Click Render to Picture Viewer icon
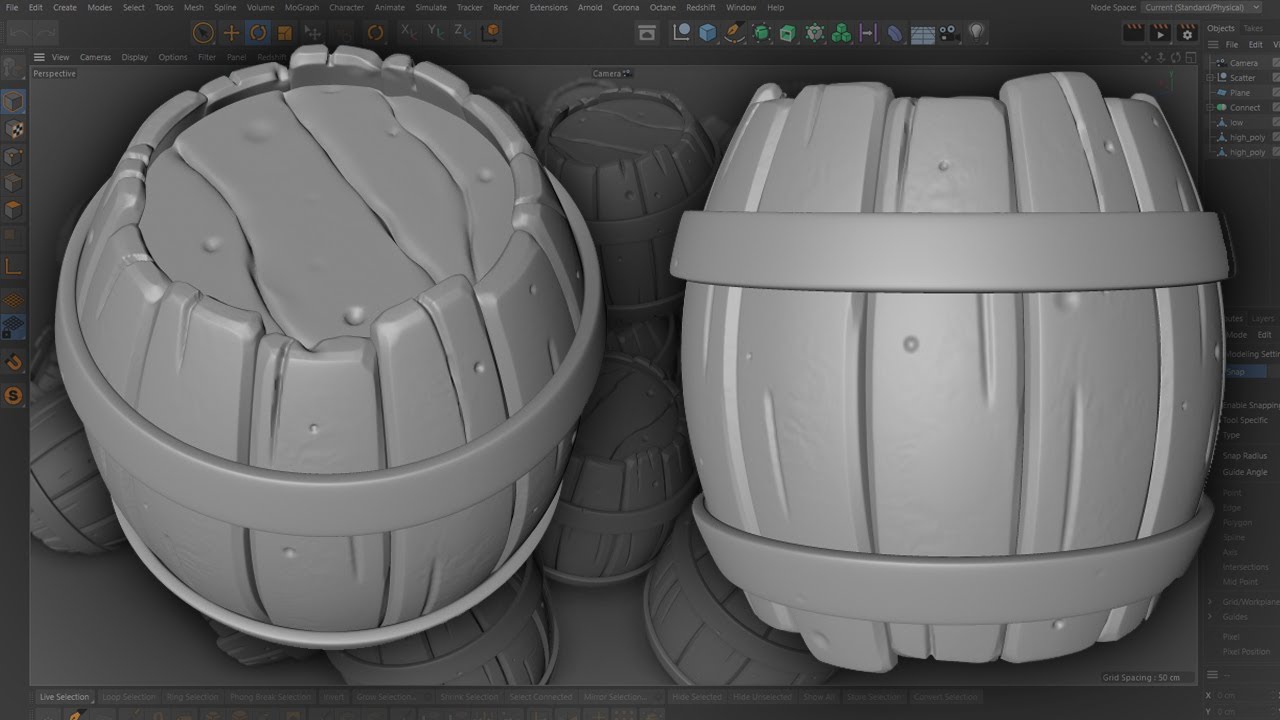The height and width of the screenshot is (720, 1280). click(x=1160, y=33)
